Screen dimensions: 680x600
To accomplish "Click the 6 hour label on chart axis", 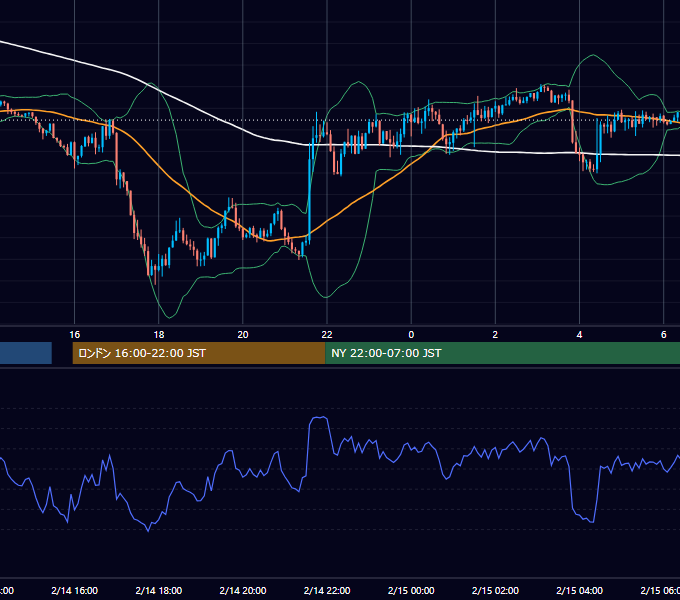I will 664,335.
